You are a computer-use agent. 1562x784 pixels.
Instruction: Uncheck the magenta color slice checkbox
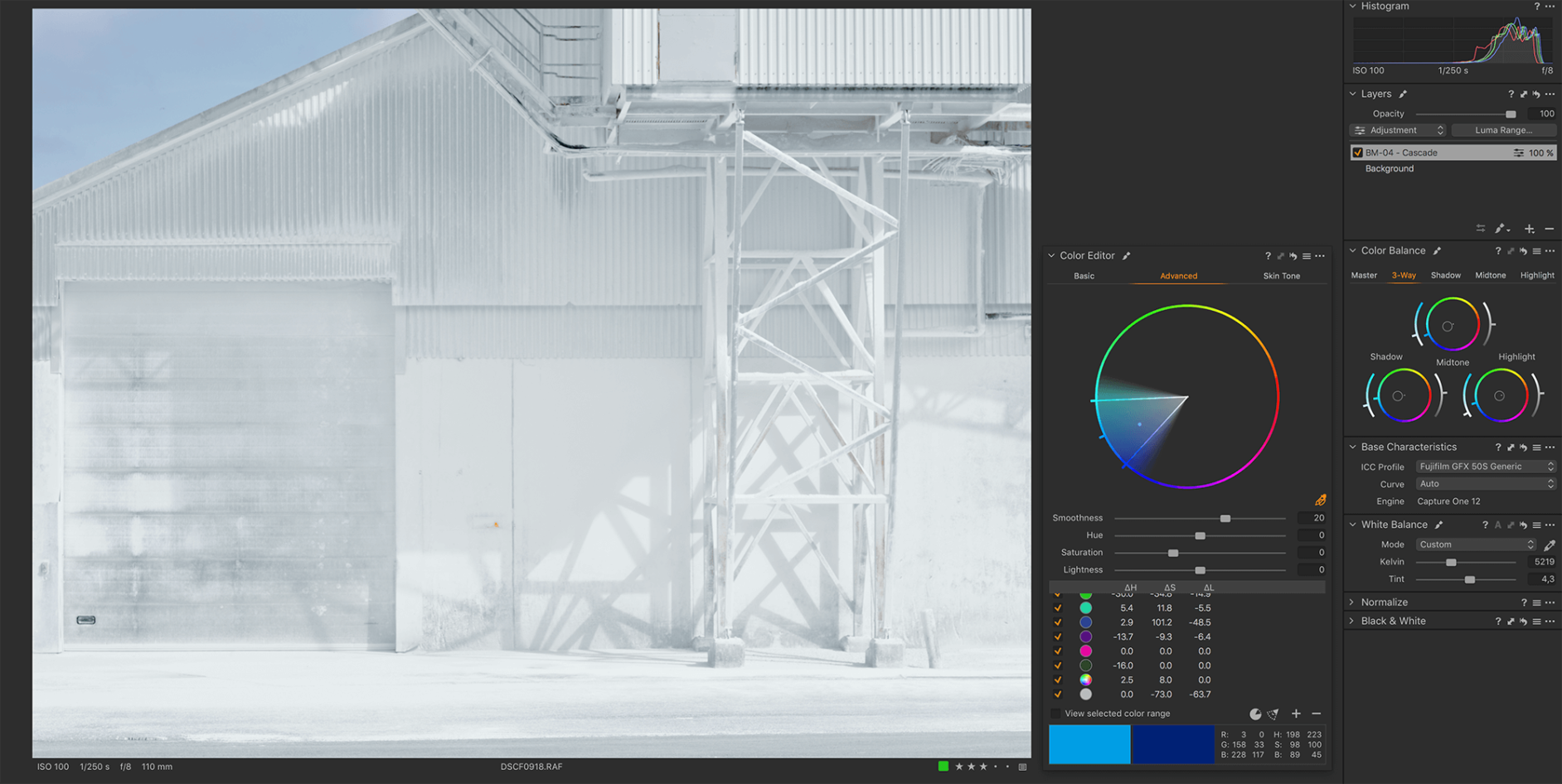(1058, 651)
